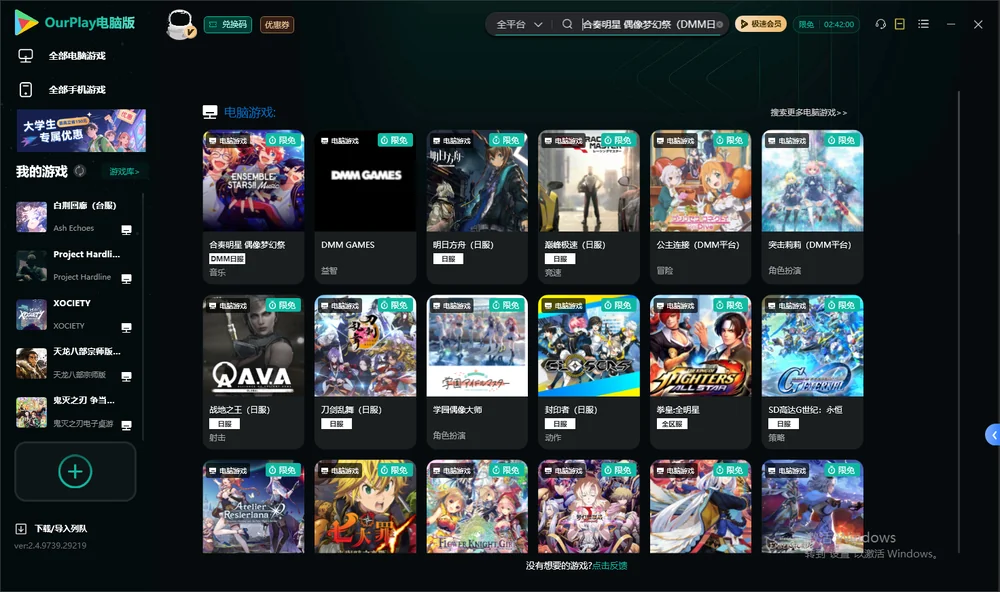Open the Closers 封印者 card
Viewport: 1000px width, 592px height.
(589, 372)
